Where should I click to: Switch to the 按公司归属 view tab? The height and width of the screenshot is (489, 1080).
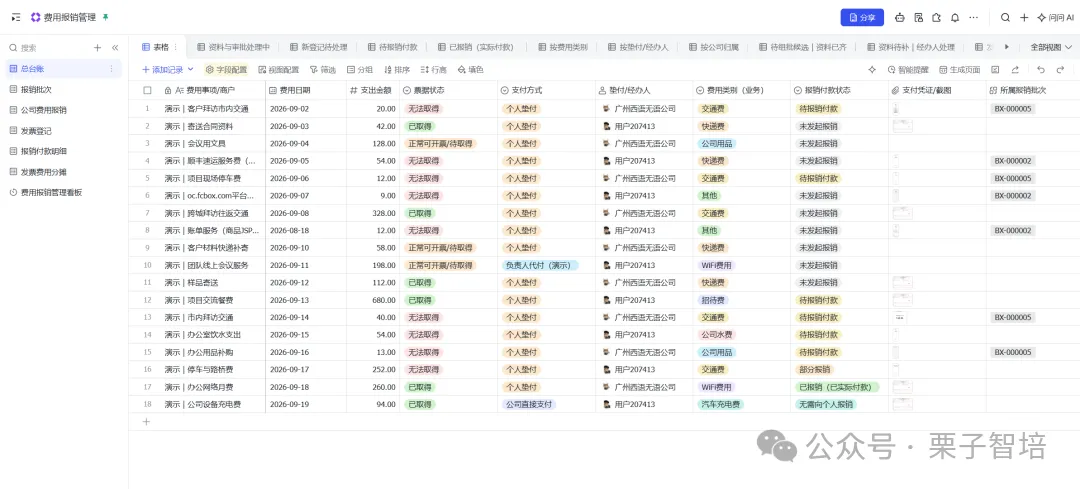click(x=714, y=47)
